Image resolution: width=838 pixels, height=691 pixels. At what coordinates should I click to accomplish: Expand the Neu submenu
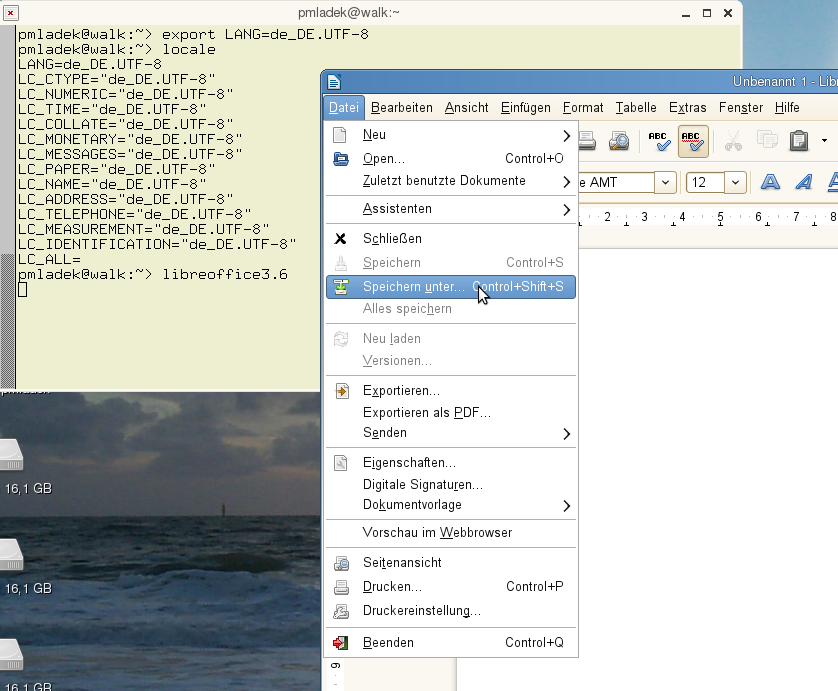coord(452,135)
